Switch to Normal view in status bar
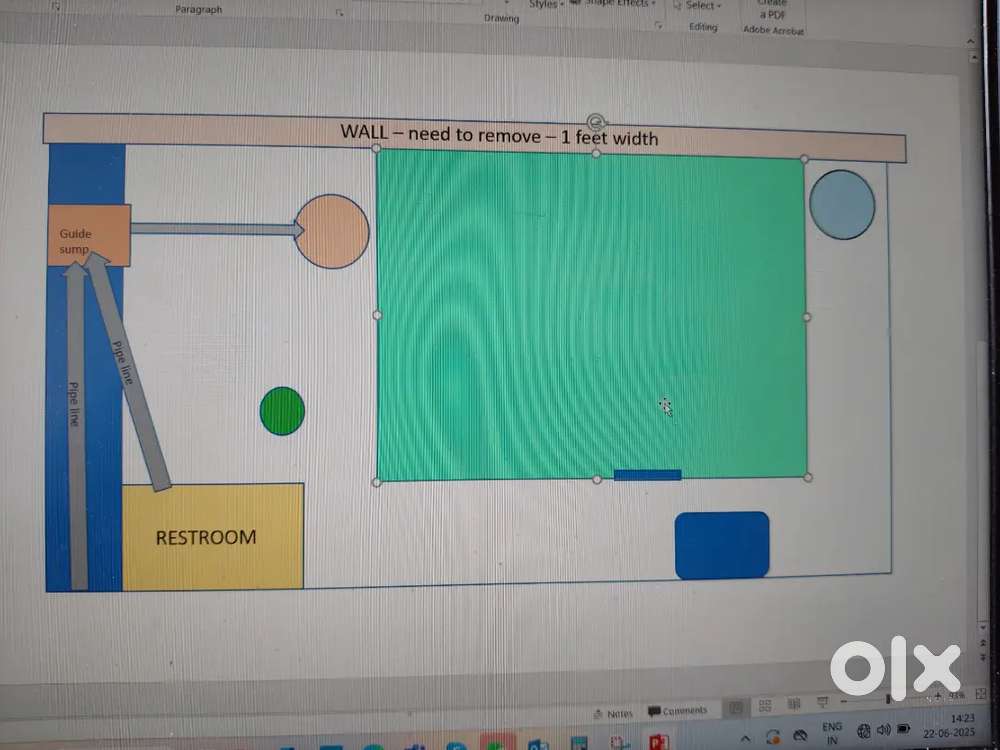Screen dimensions: 1000x750 [736, 706]
